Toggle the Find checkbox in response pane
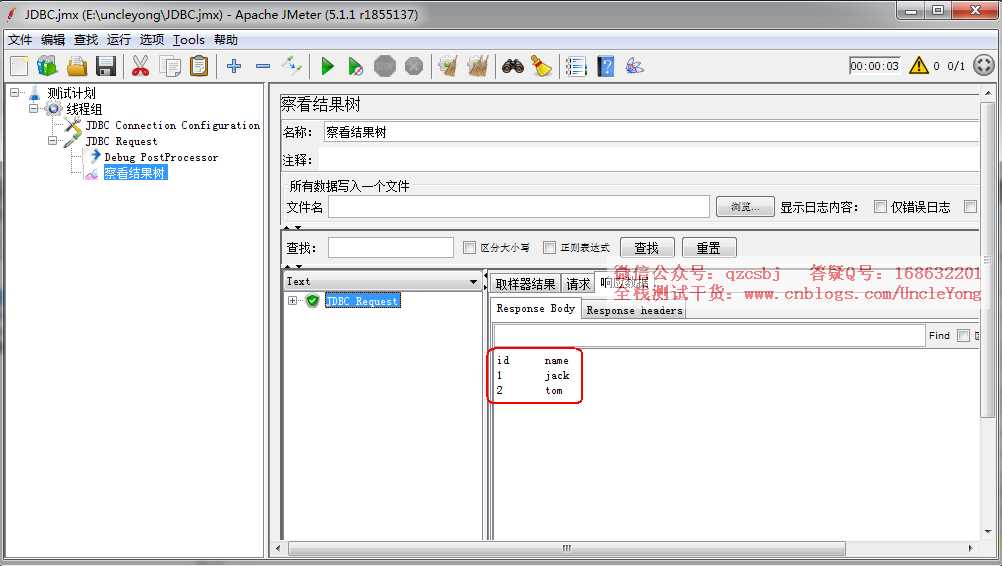Viewport: 1002px width, 566px height. (x=963, y=335)
